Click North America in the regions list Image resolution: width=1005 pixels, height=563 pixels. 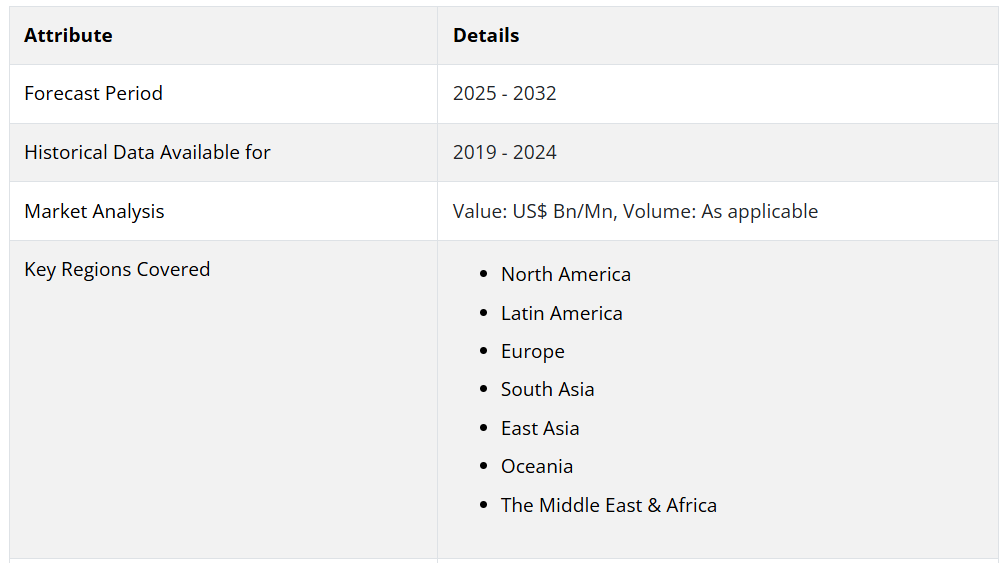pyautogui.click(x=565, y=275)
